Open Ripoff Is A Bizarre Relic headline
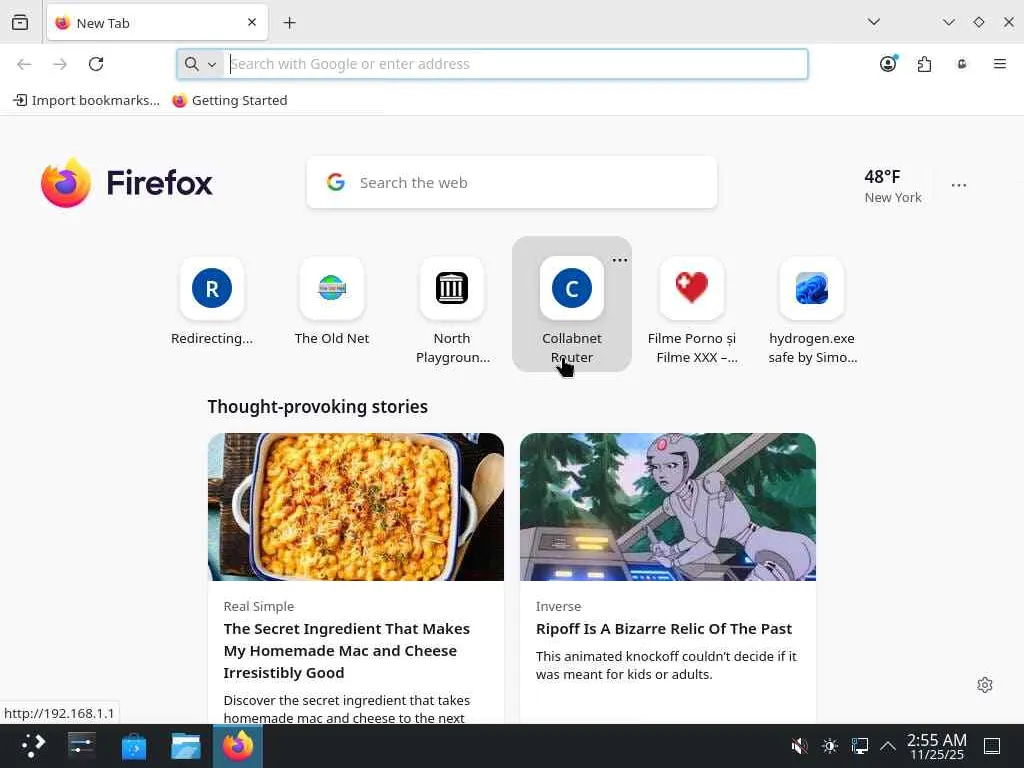 (664, 628)
